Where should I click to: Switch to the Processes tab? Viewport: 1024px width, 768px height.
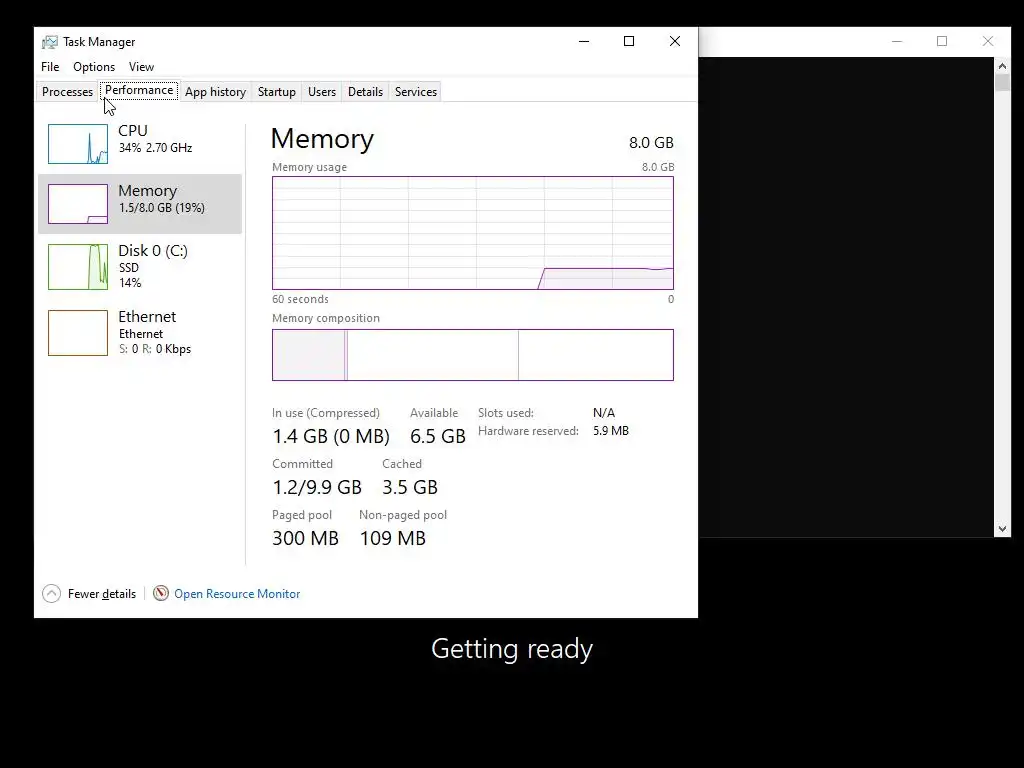click(x=67, y=92)
